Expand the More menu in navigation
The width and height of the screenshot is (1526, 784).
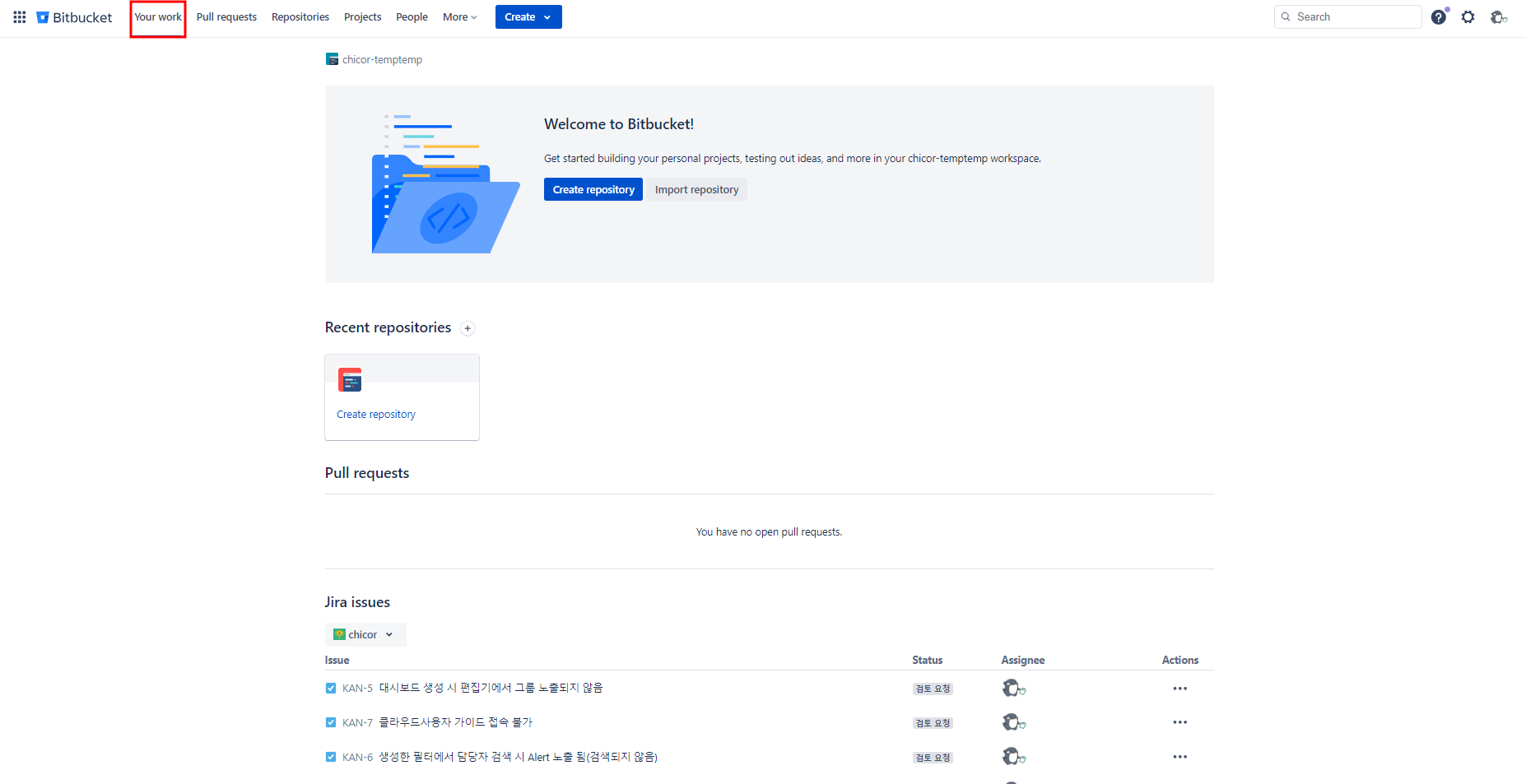pos(459,17)
